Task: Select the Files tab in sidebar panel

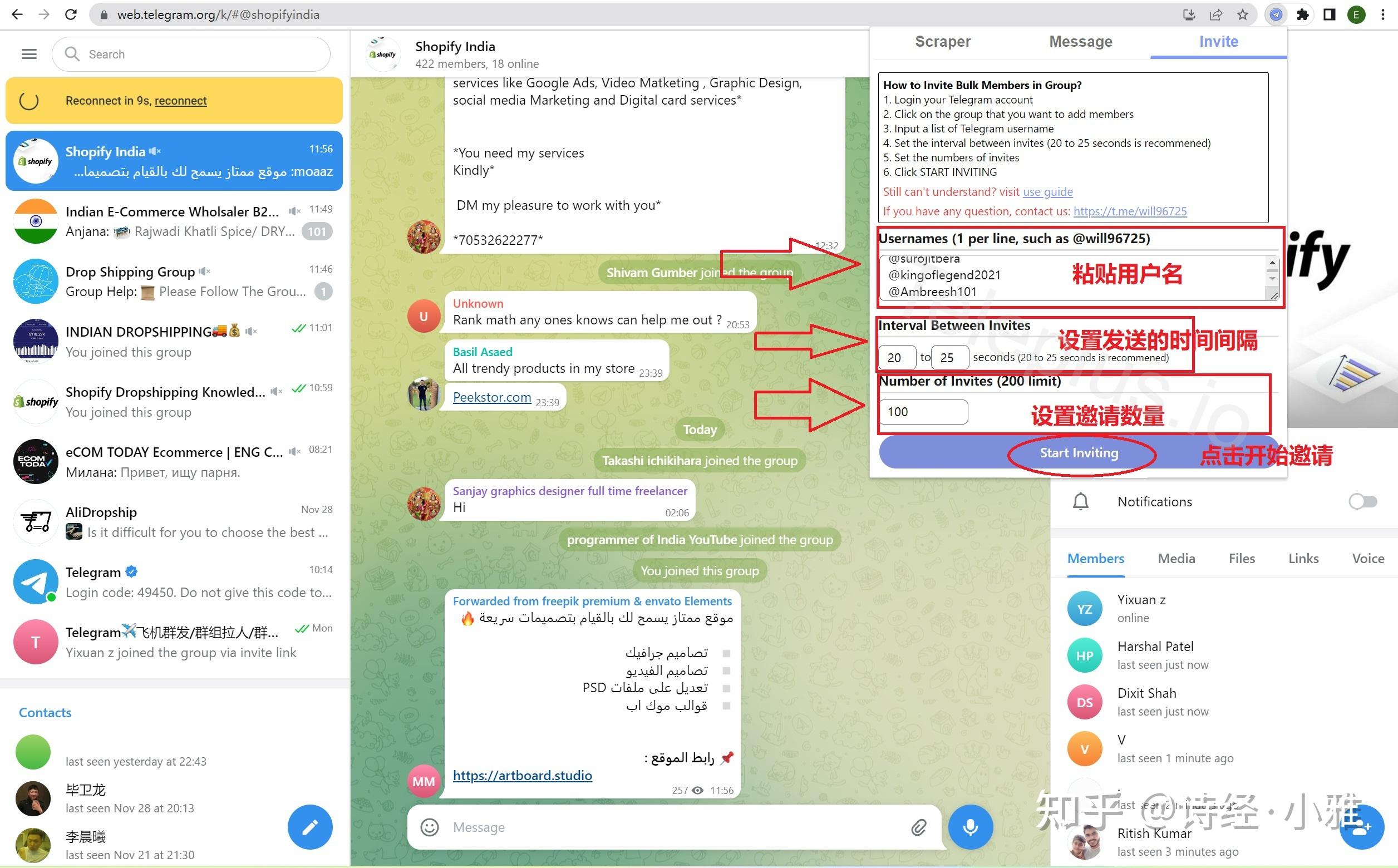Action: pyautogui.click(x=1242, y=558)
